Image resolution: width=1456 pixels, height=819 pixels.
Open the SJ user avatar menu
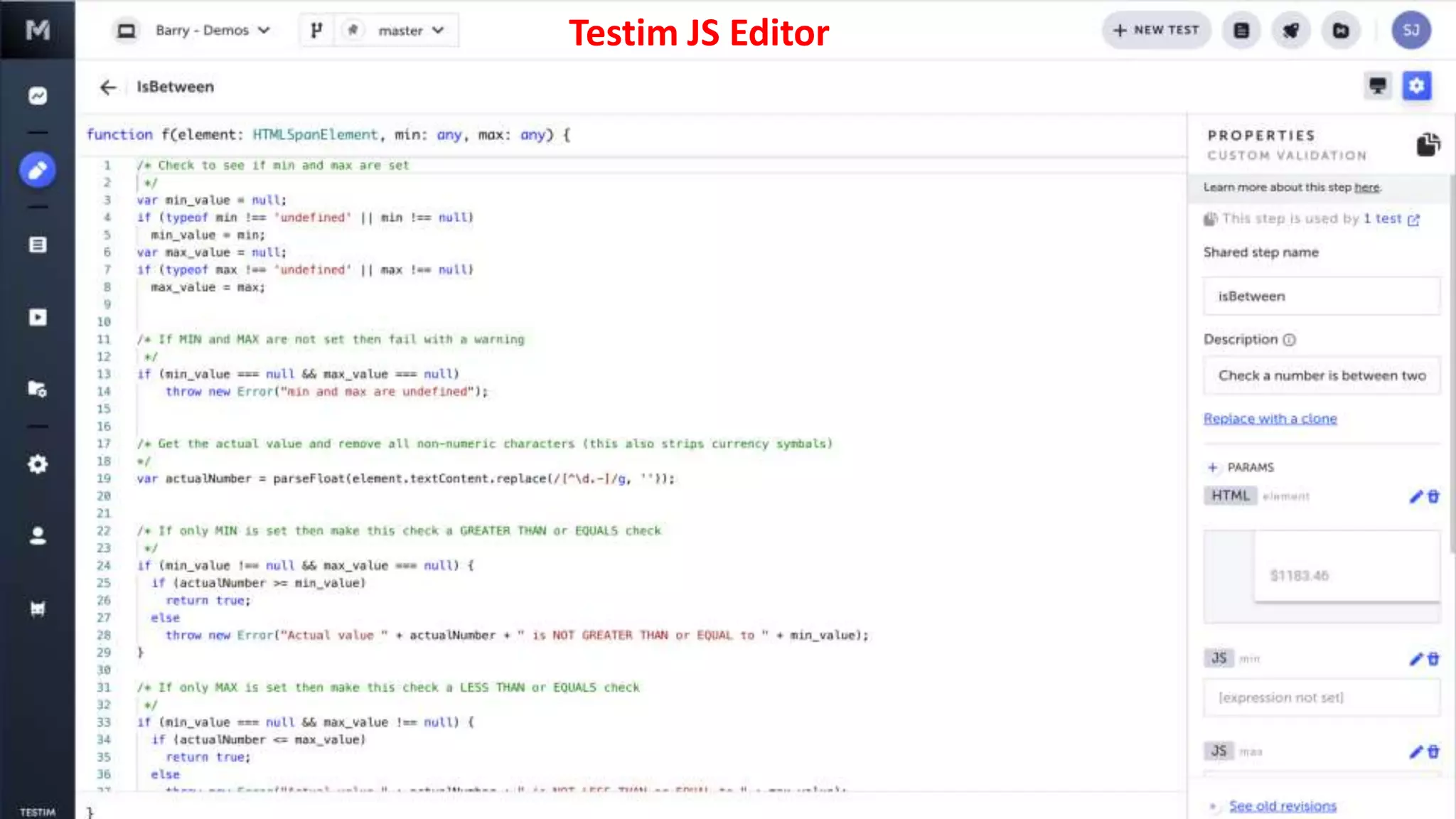pyautogui.click(x=1410, y=30)
